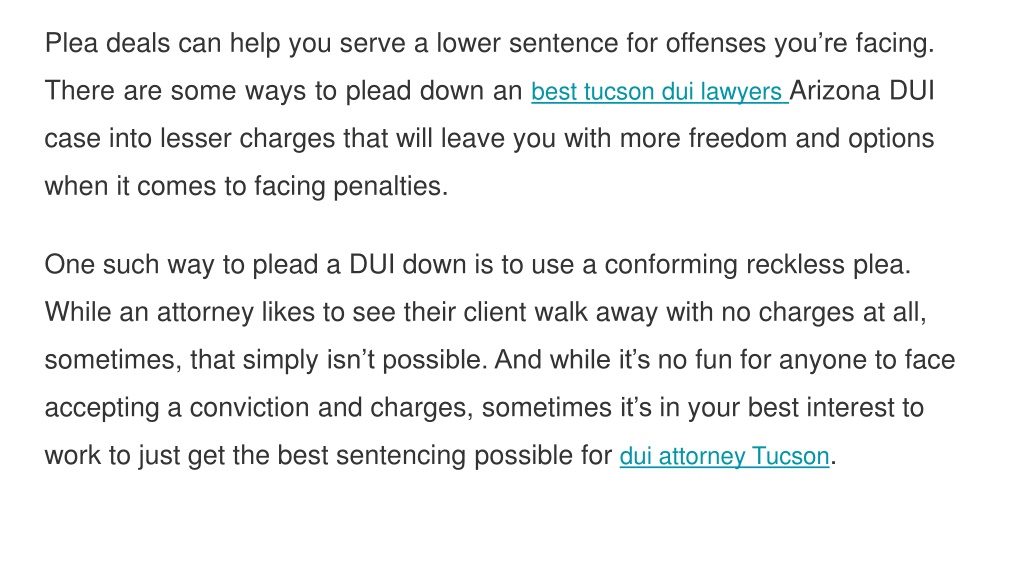This screenshot has width=1024, height=576.
Task: Click the line 'when it comes to facing penalties'
Action: tap(246, 187)
